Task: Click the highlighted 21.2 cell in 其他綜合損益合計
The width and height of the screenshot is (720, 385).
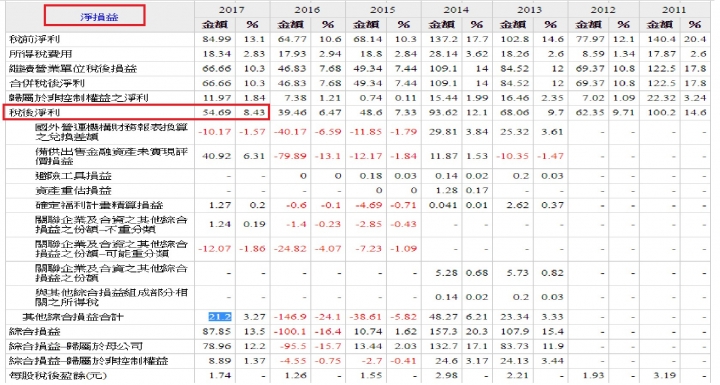Action: (x=220, y=317)
